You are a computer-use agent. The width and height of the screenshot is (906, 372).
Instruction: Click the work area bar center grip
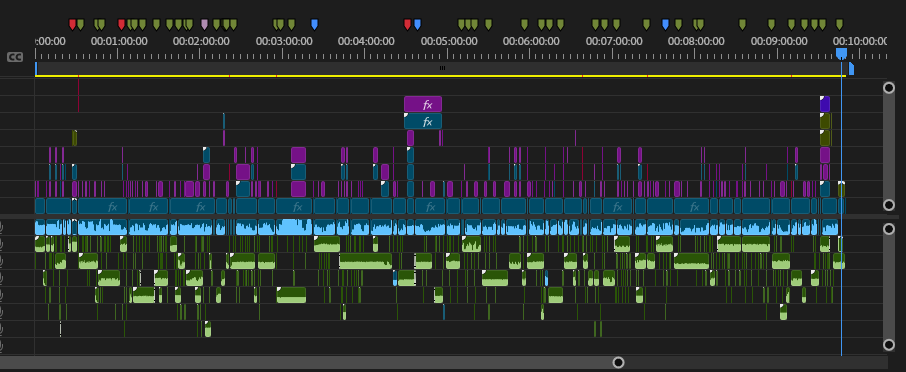[x=442, y=68]
